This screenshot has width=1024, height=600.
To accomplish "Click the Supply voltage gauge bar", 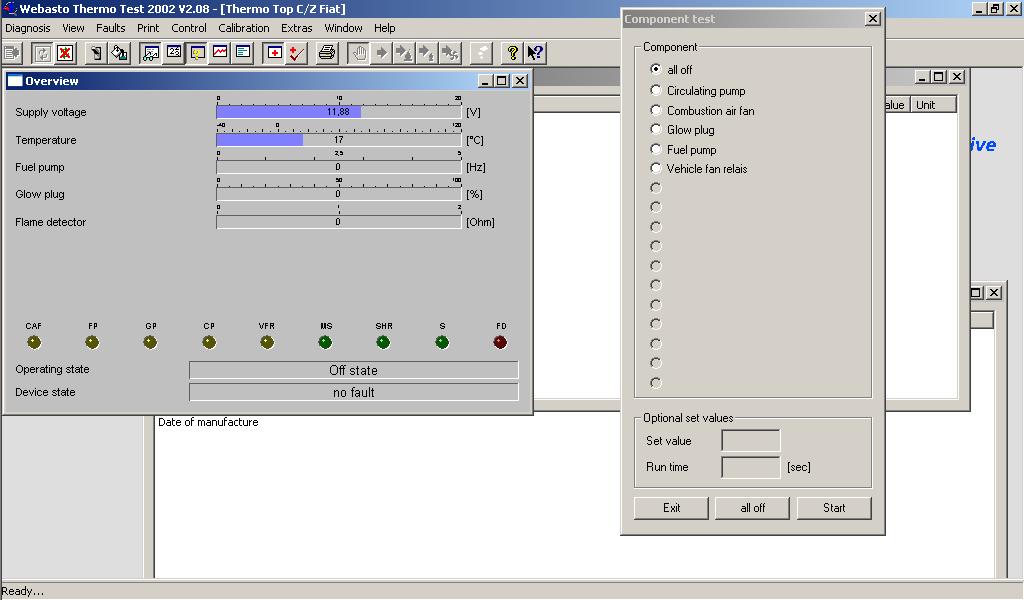I will tap(338, 112).
